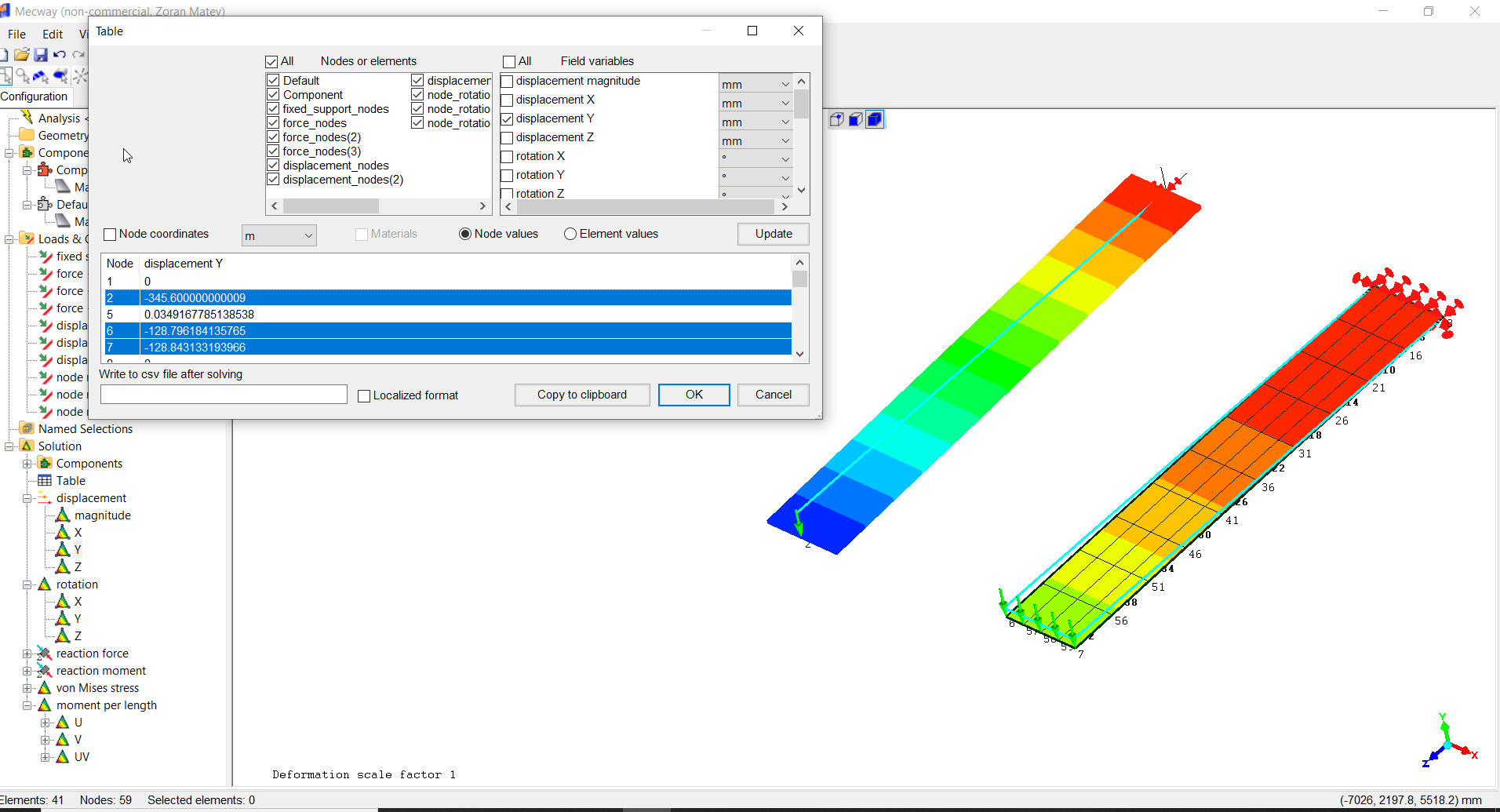Select the Analysis tree node
The height and width of the screenshot is (812, 1500).
click(x=59, y=118)
